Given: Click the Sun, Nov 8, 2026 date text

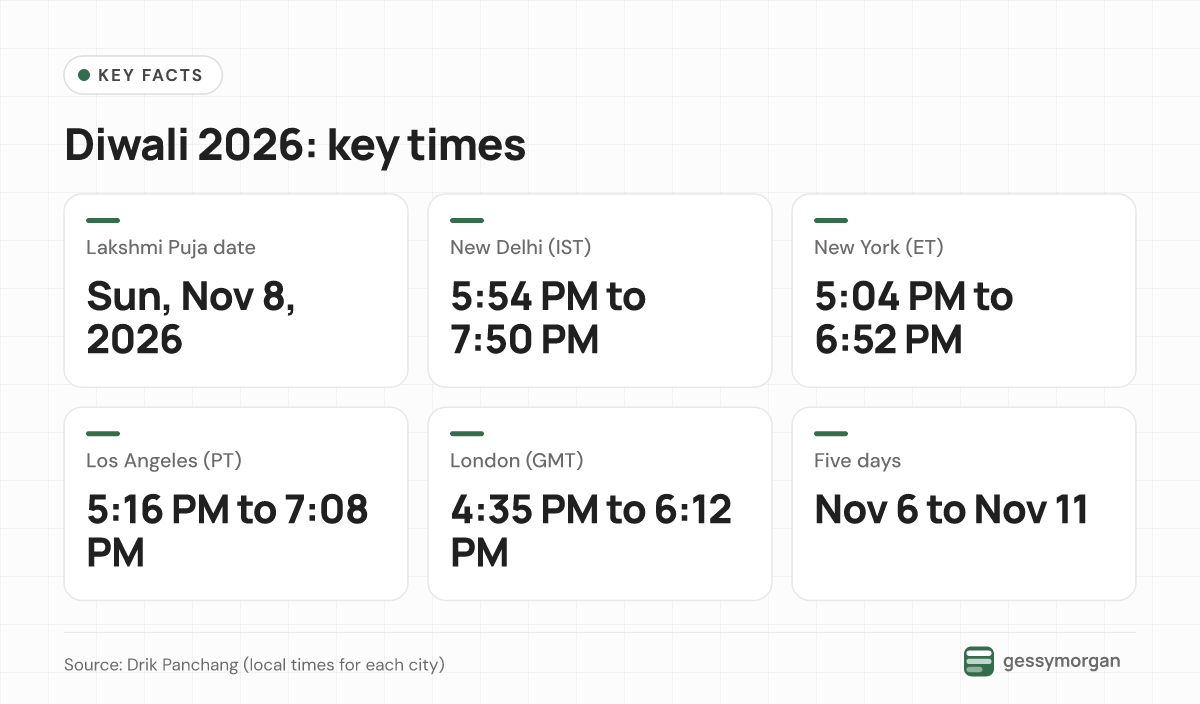Looking at the screenshot, I should pyautogui.click(x=191, y=318).
